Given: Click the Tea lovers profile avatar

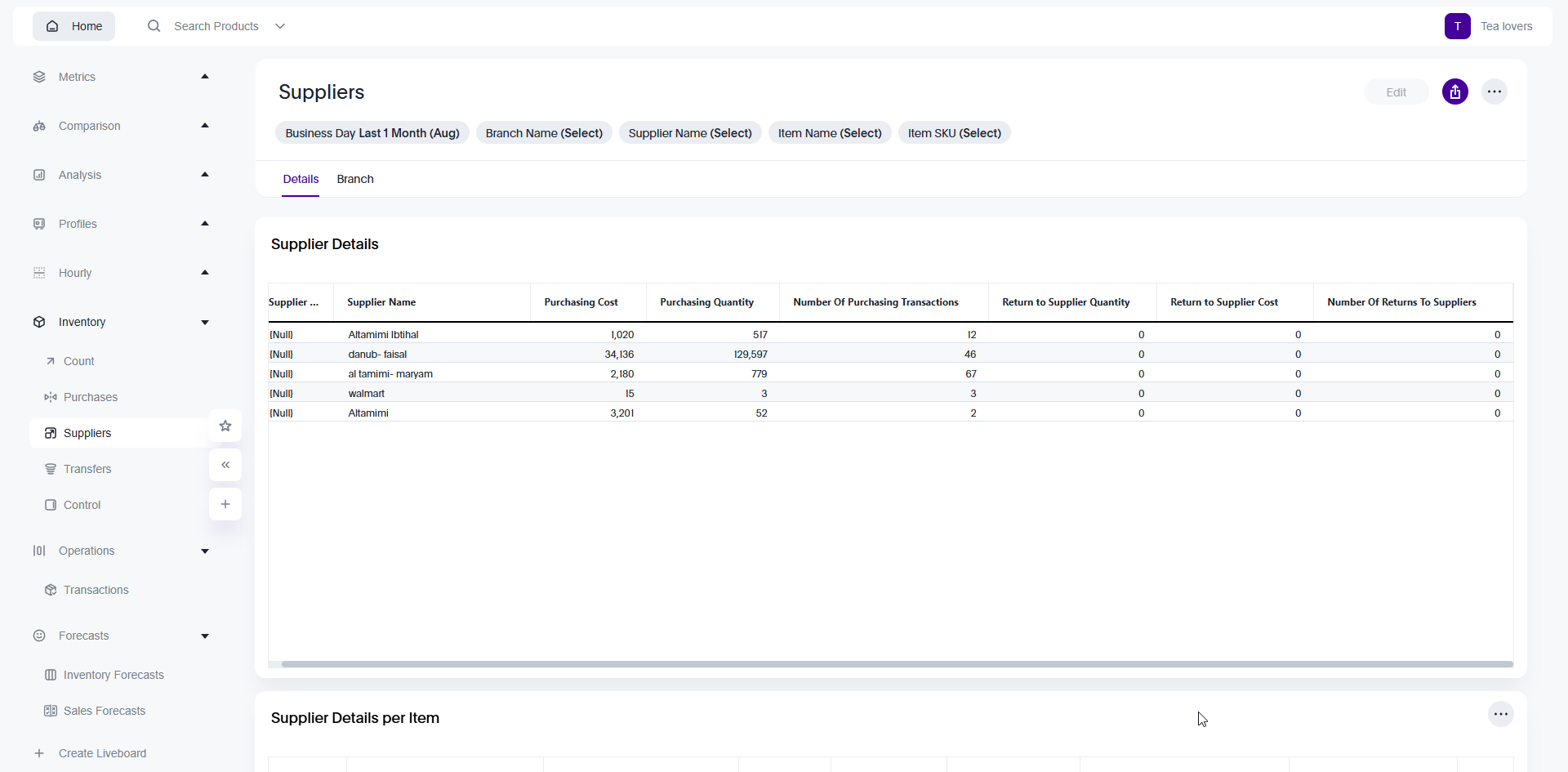Looking at the screenshot, I should (x=1457, y=26).
